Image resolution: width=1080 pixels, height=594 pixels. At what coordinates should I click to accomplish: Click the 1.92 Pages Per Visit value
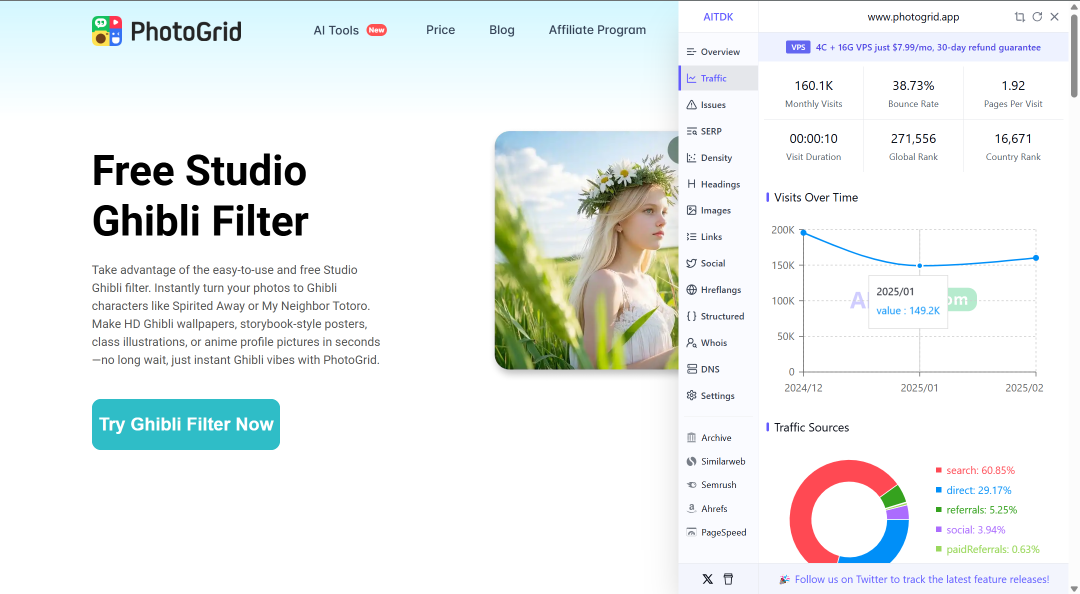click(1013, 85)
